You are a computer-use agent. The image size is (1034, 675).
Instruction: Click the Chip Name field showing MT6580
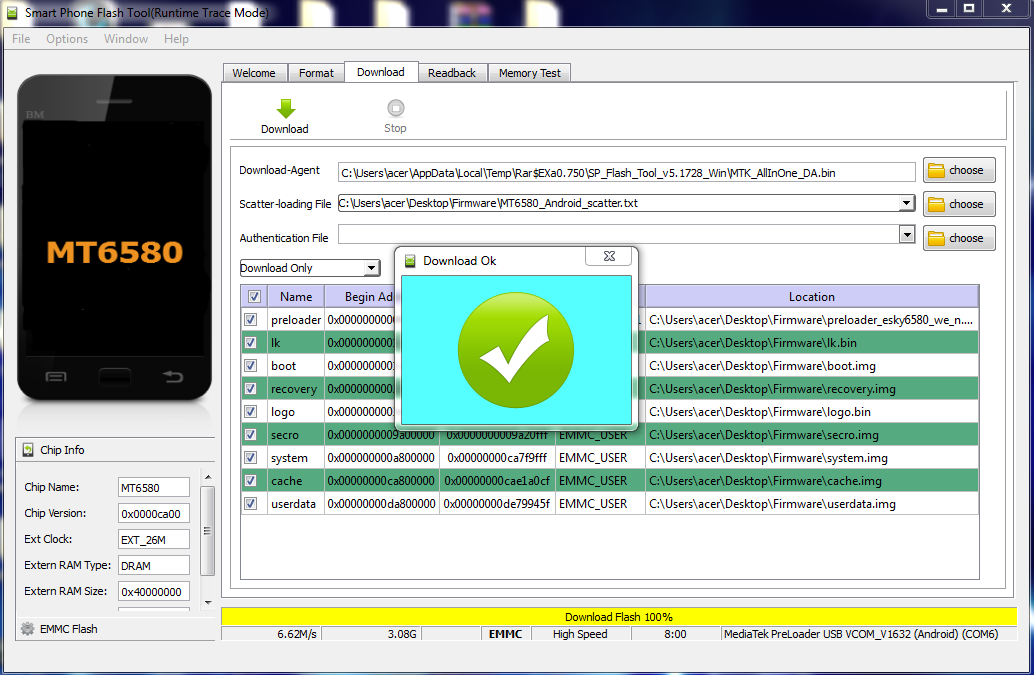coord(154,488)
